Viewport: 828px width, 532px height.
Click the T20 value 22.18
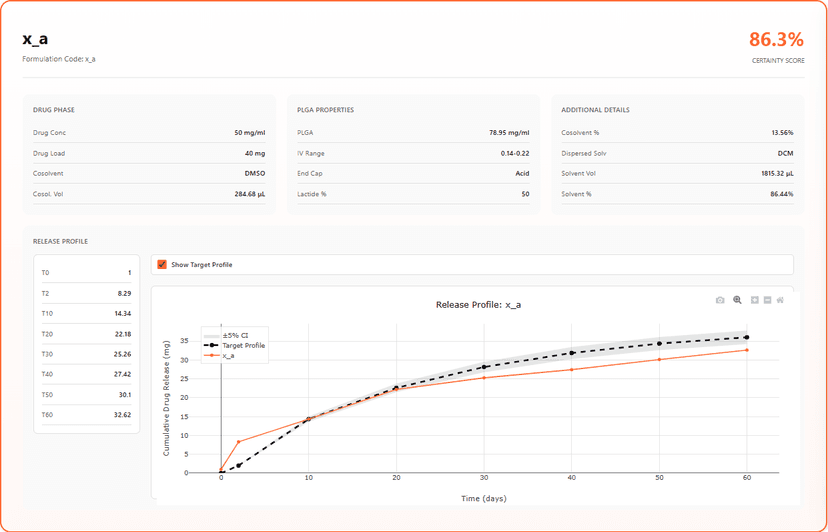(123, 334)
